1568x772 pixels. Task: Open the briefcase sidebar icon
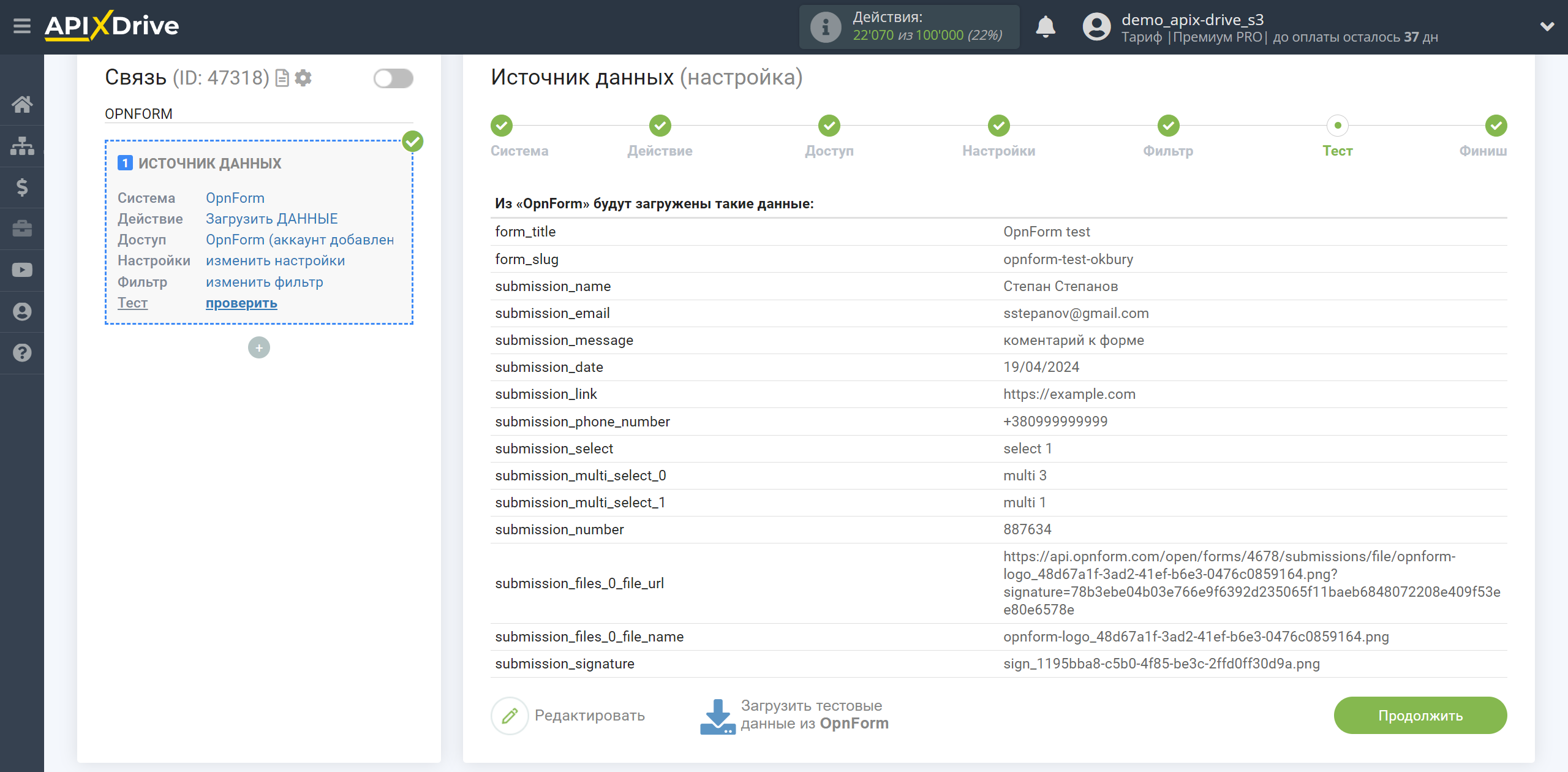[22, 229]
